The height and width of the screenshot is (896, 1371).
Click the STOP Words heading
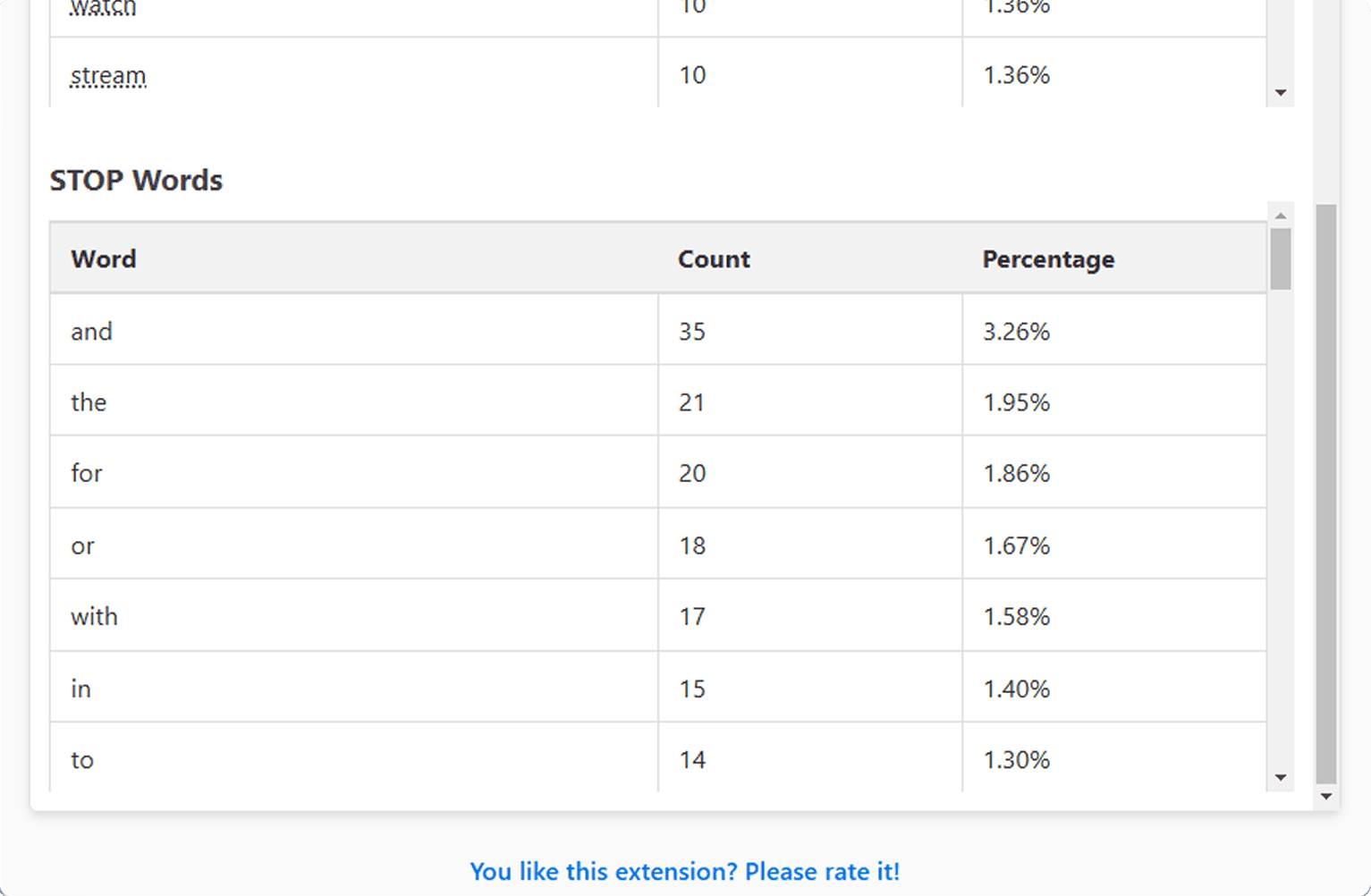click(x=136, y=181)
